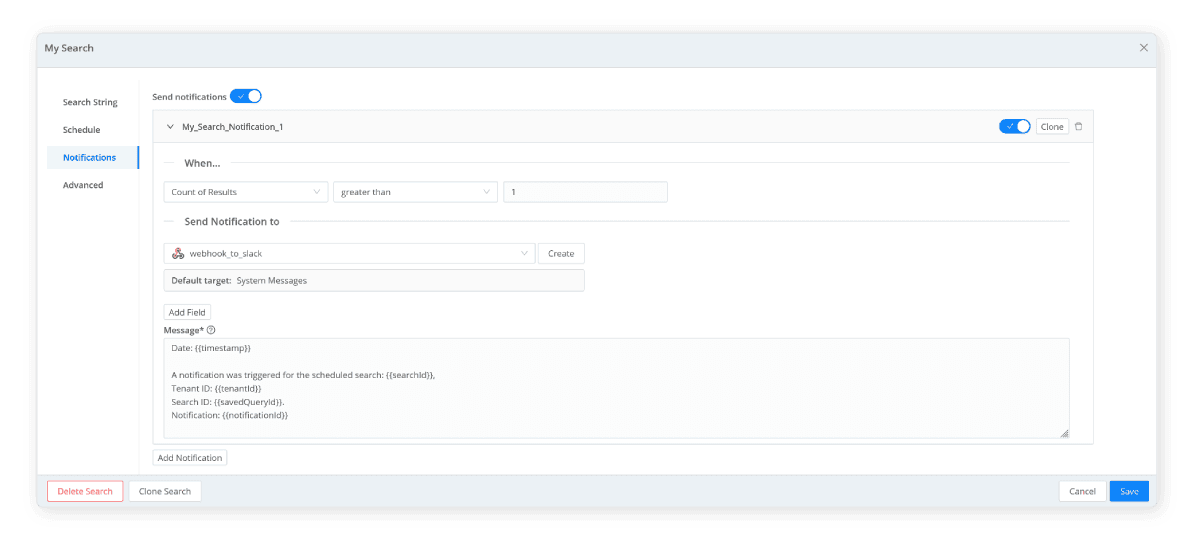The height and width of the screenshot is (550, 1200).
Task: Open the Schedule tab
Action: point(81,130)
